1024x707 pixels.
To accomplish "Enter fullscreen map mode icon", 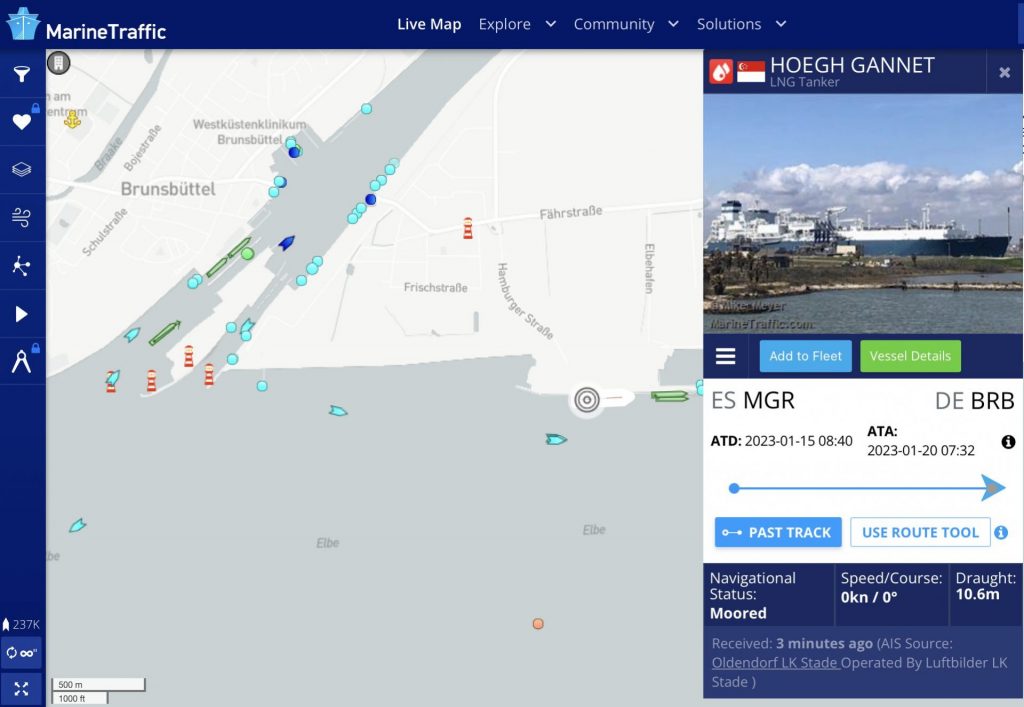I will click(x=22, y=689).
